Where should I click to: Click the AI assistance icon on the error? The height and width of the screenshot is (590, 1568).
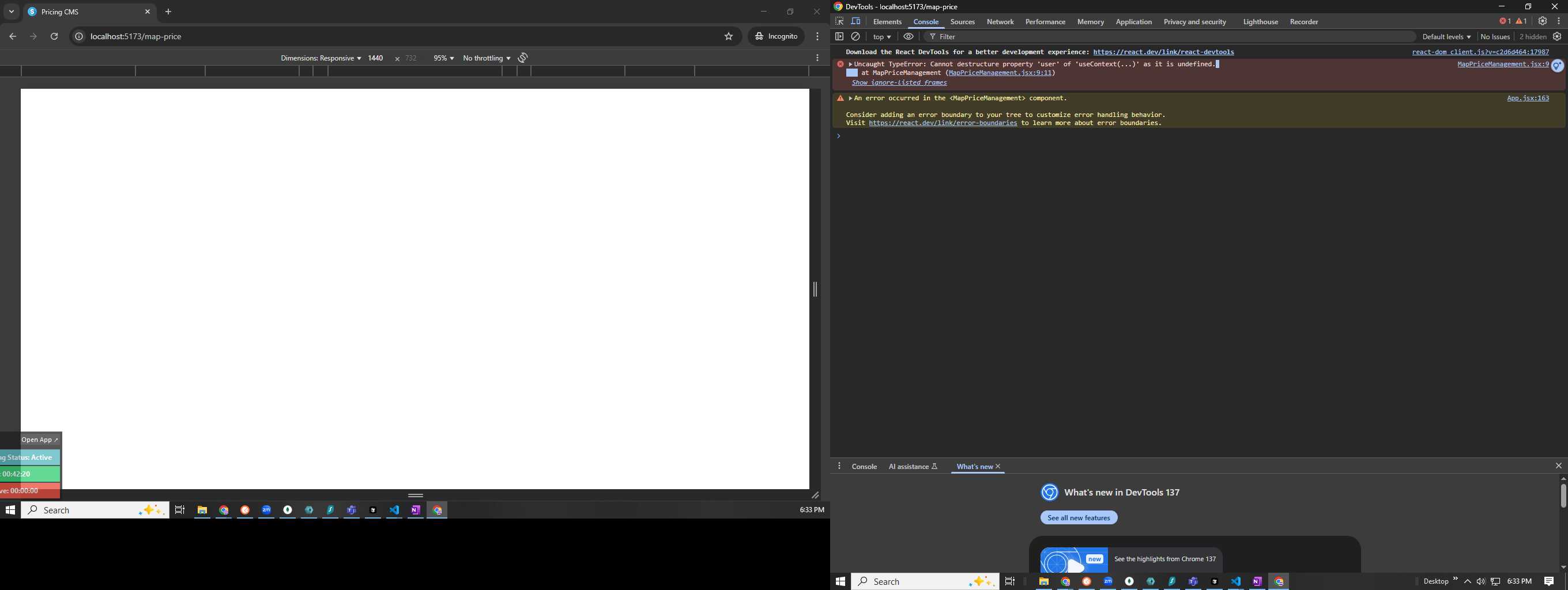(1557, 66)
